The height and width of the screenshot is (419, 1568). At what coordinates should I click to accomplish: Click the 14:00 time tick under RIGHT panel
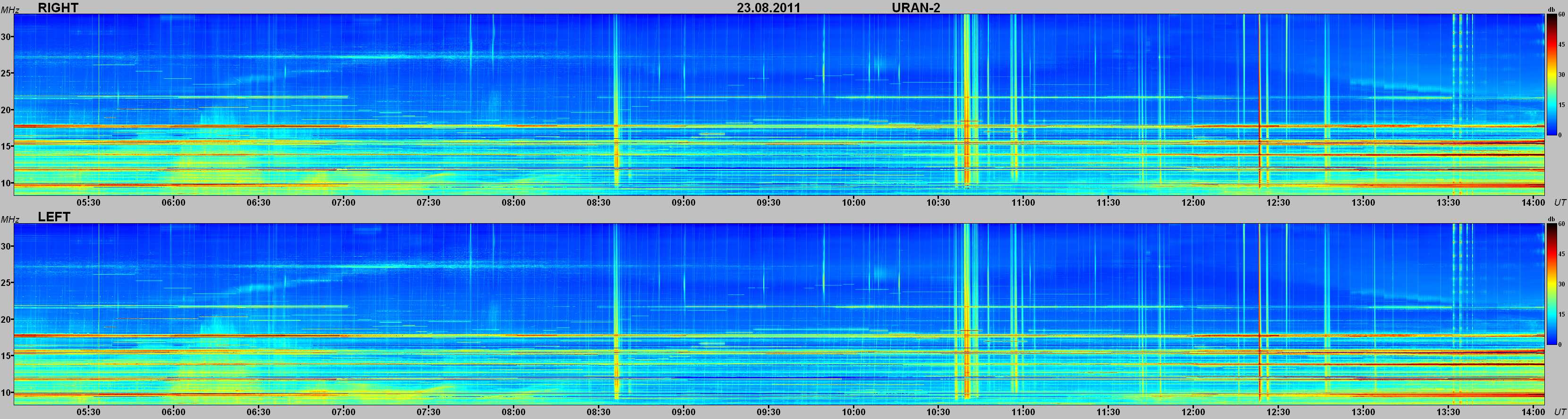click(x=1533, y=202)
